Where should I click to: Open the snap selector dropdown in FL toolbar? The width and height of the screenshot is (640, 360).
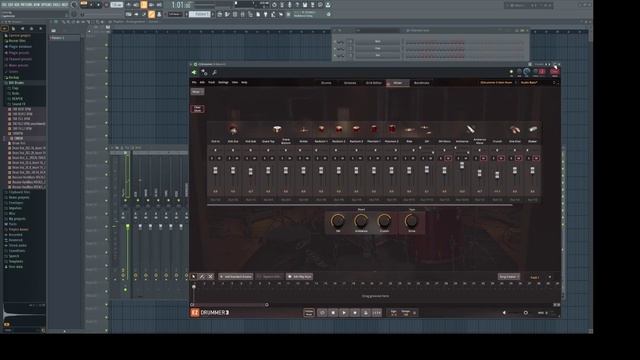point(176,14)
